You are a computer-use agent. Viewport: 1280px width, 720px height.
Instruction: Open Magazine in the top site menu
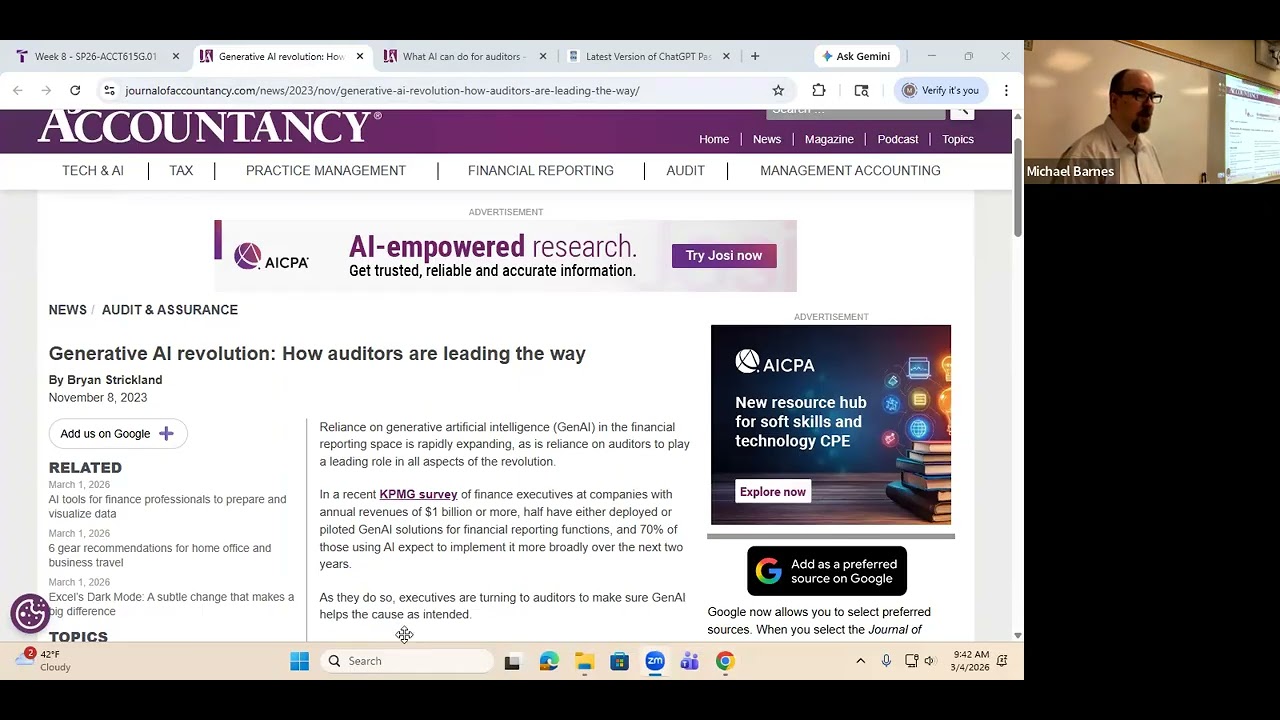(x=829, y=139)
